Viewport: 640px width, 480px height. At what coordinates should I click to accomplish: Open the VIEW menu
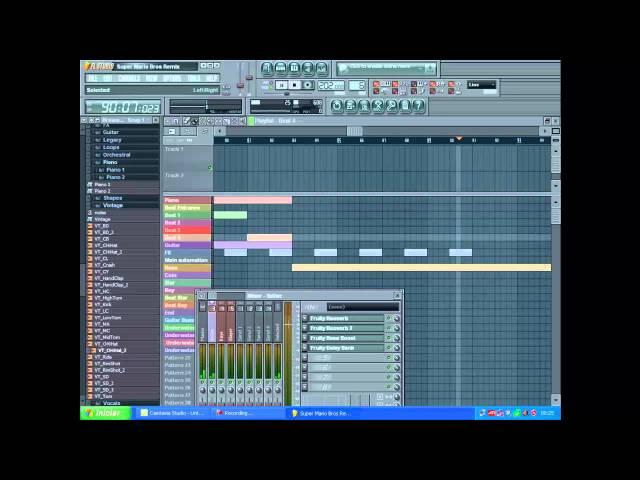tap(151, 78)
